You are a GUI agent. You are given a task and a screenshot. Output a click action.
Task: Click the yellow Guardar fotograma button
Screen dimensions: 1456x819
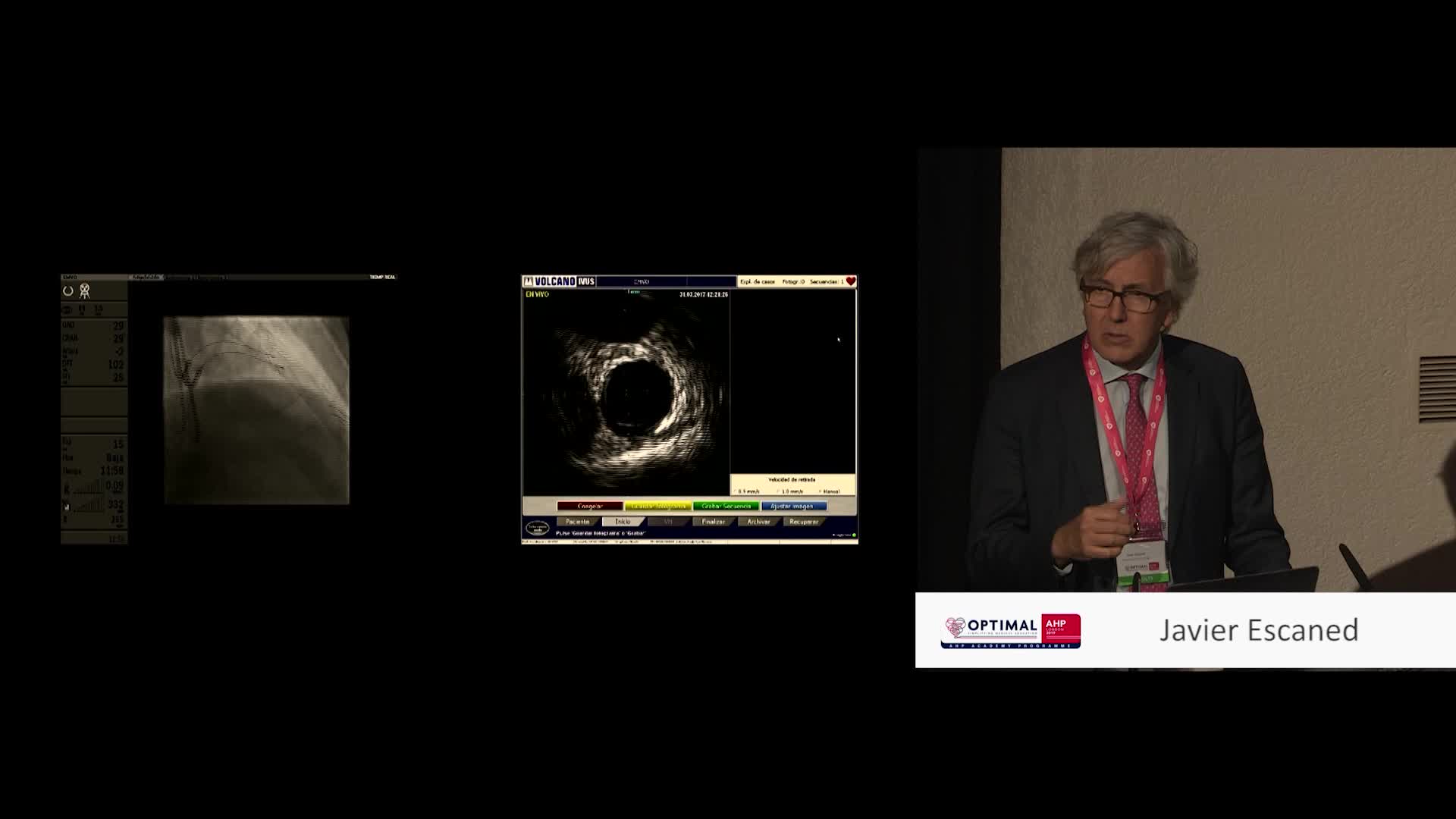(657, 506)
